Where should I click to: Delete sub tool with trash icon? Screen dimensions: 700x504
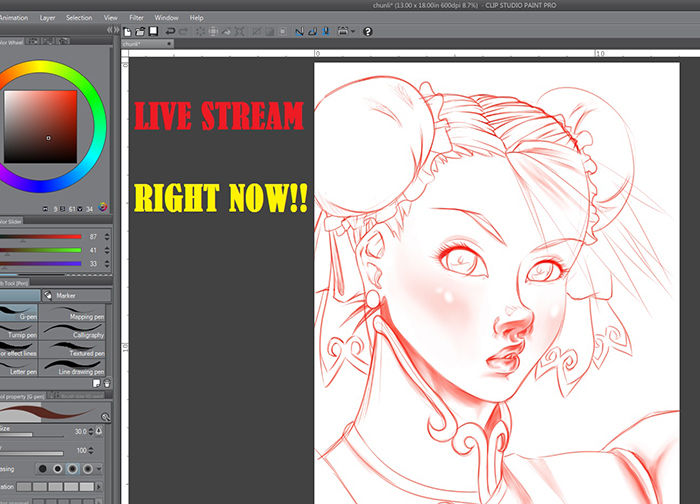click(x=107, y=383)
